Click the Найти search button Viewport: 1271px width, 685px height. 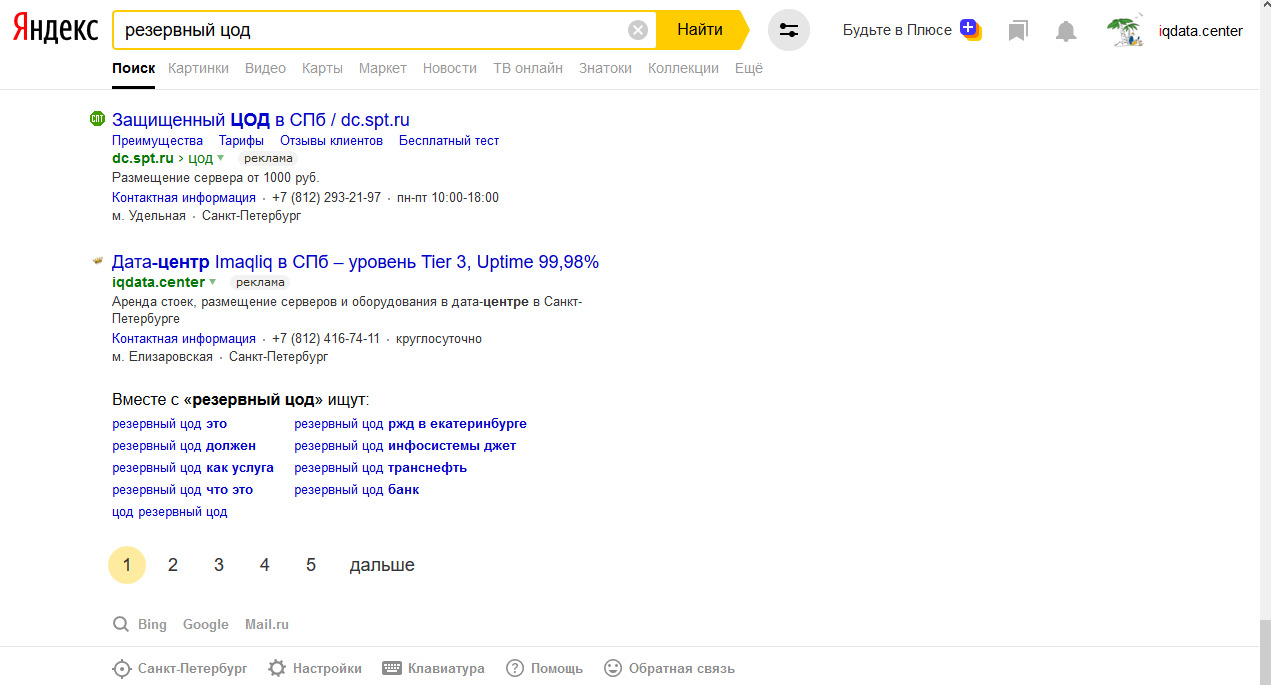click(701, 30)
